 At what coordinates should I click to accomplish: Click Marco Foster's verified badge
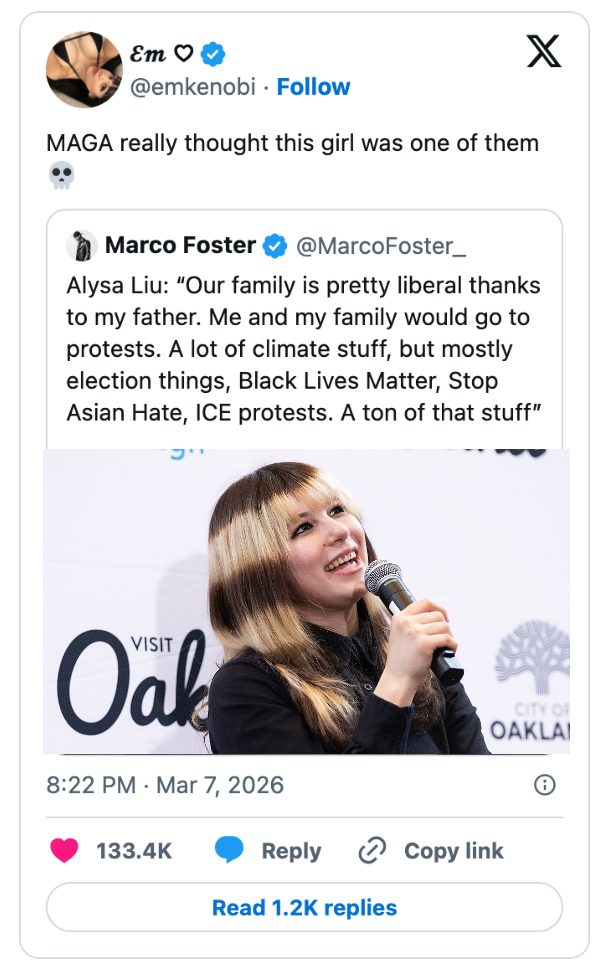(275, 245)
